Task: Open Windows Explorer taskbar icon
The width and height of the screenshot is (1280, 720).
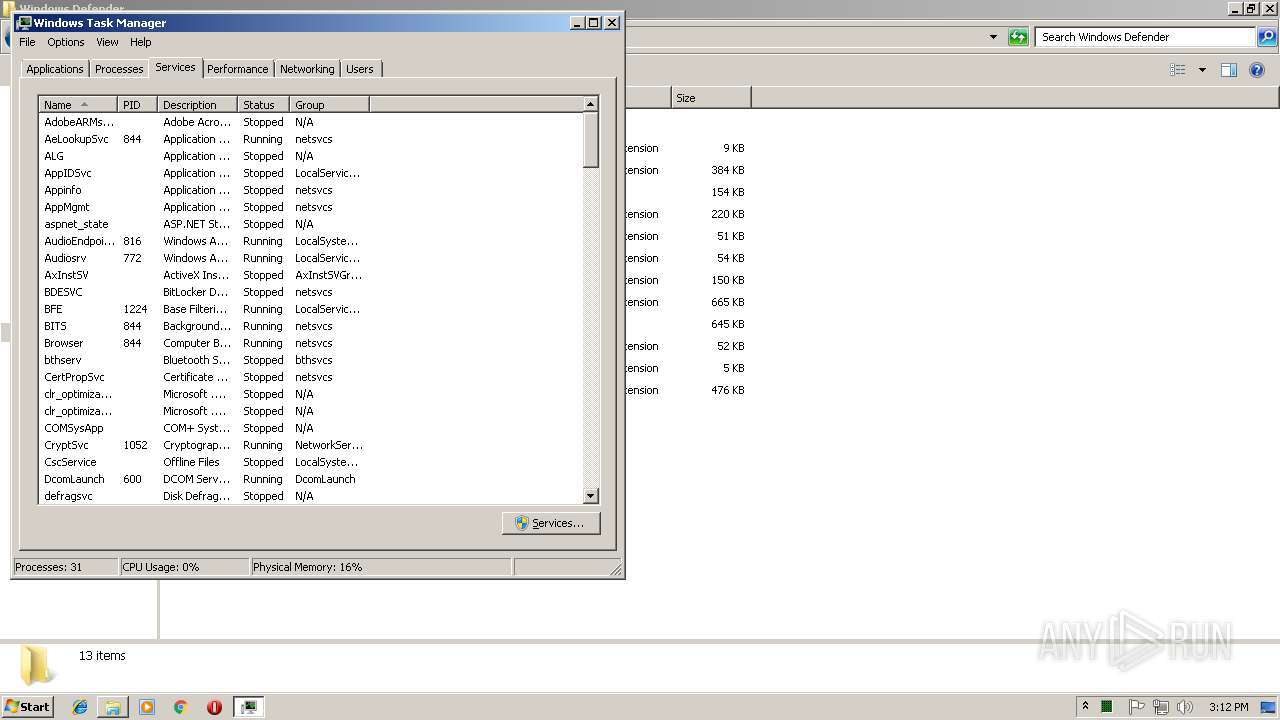Action: [x=113, y=707]
